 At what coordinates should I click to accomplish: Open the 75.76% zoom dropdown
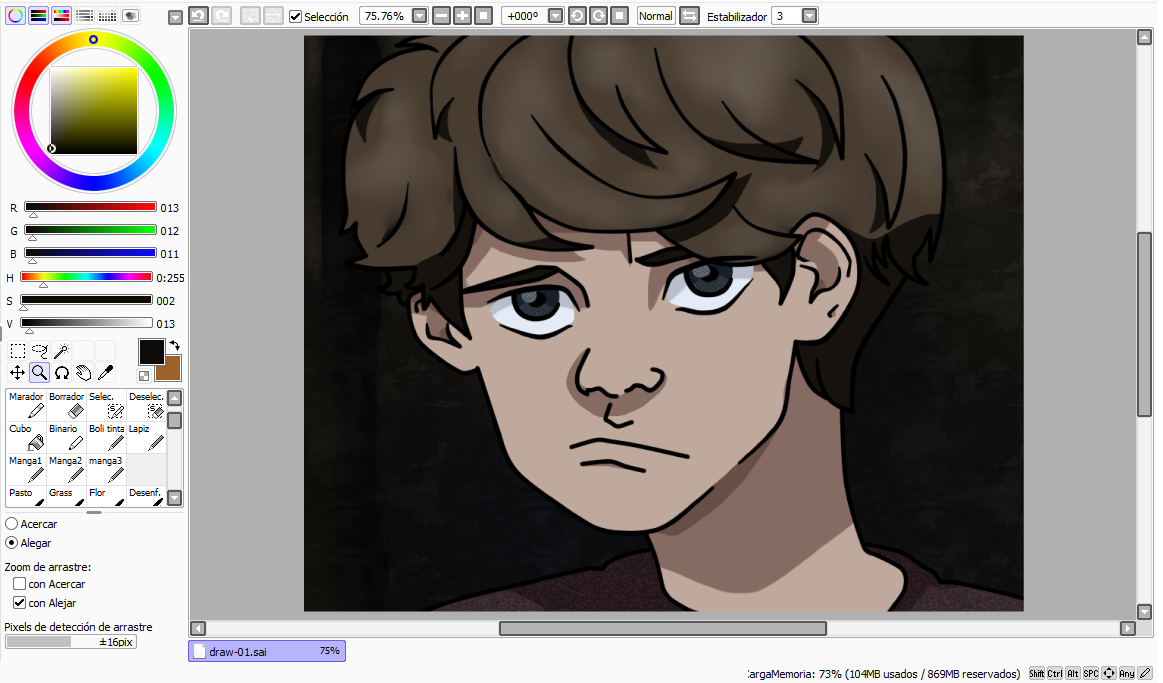(419, 16)
